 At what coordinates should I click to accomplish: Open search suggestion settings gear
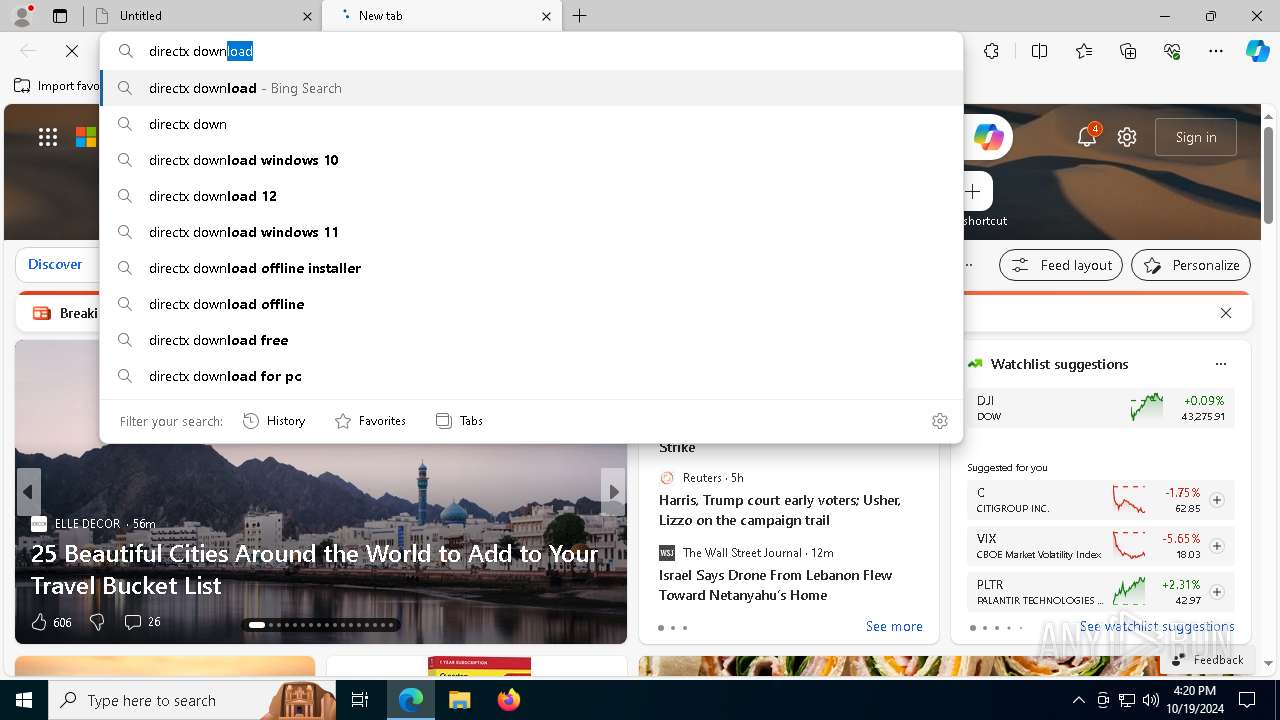(x=939, y=421)
